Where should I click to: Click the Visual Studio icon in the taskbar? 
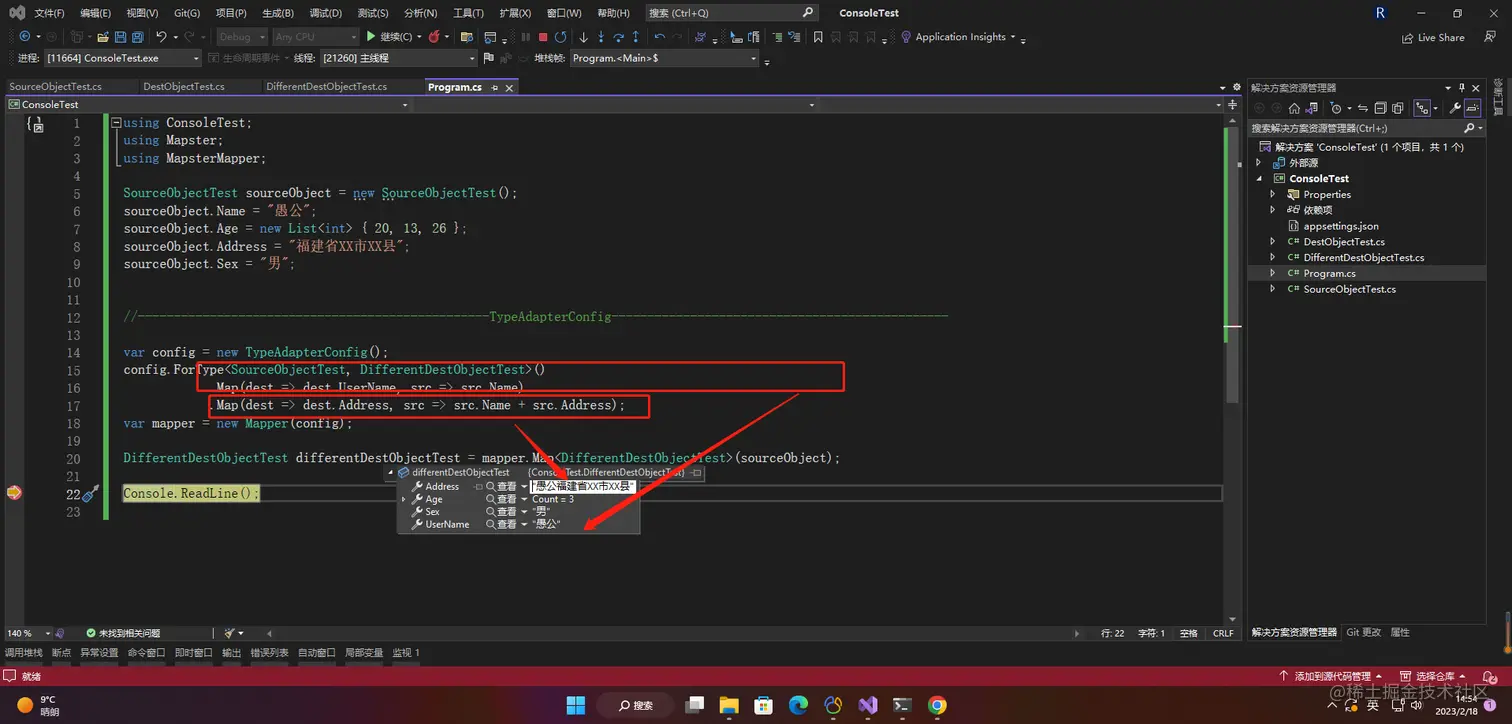coord(867,705)
